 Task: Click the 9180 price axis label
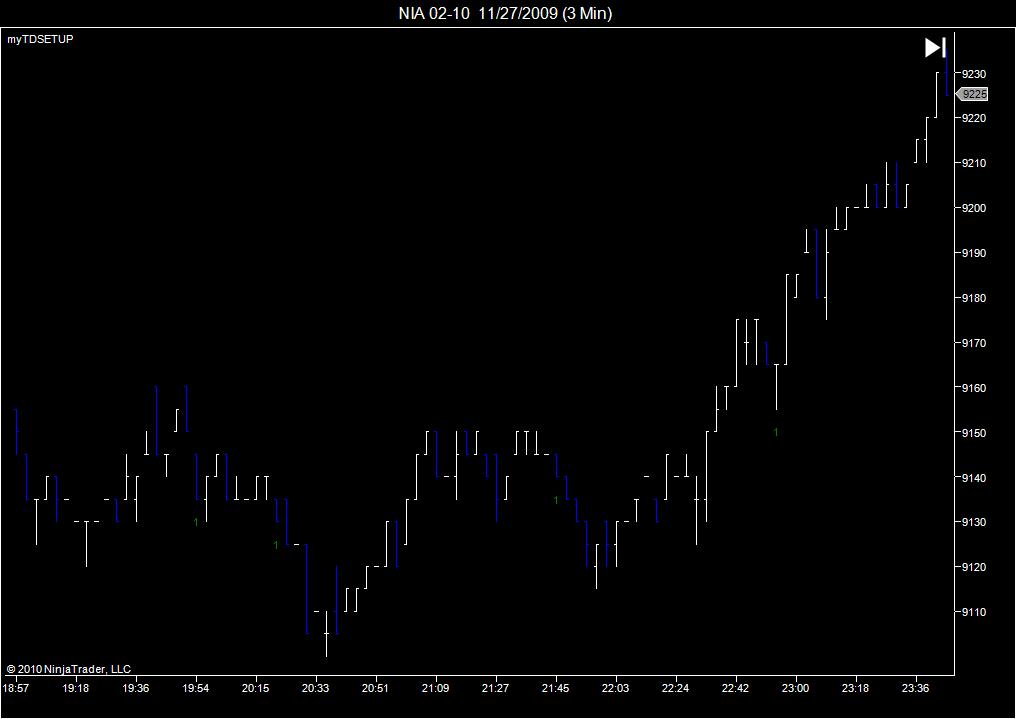coord(974,299)
